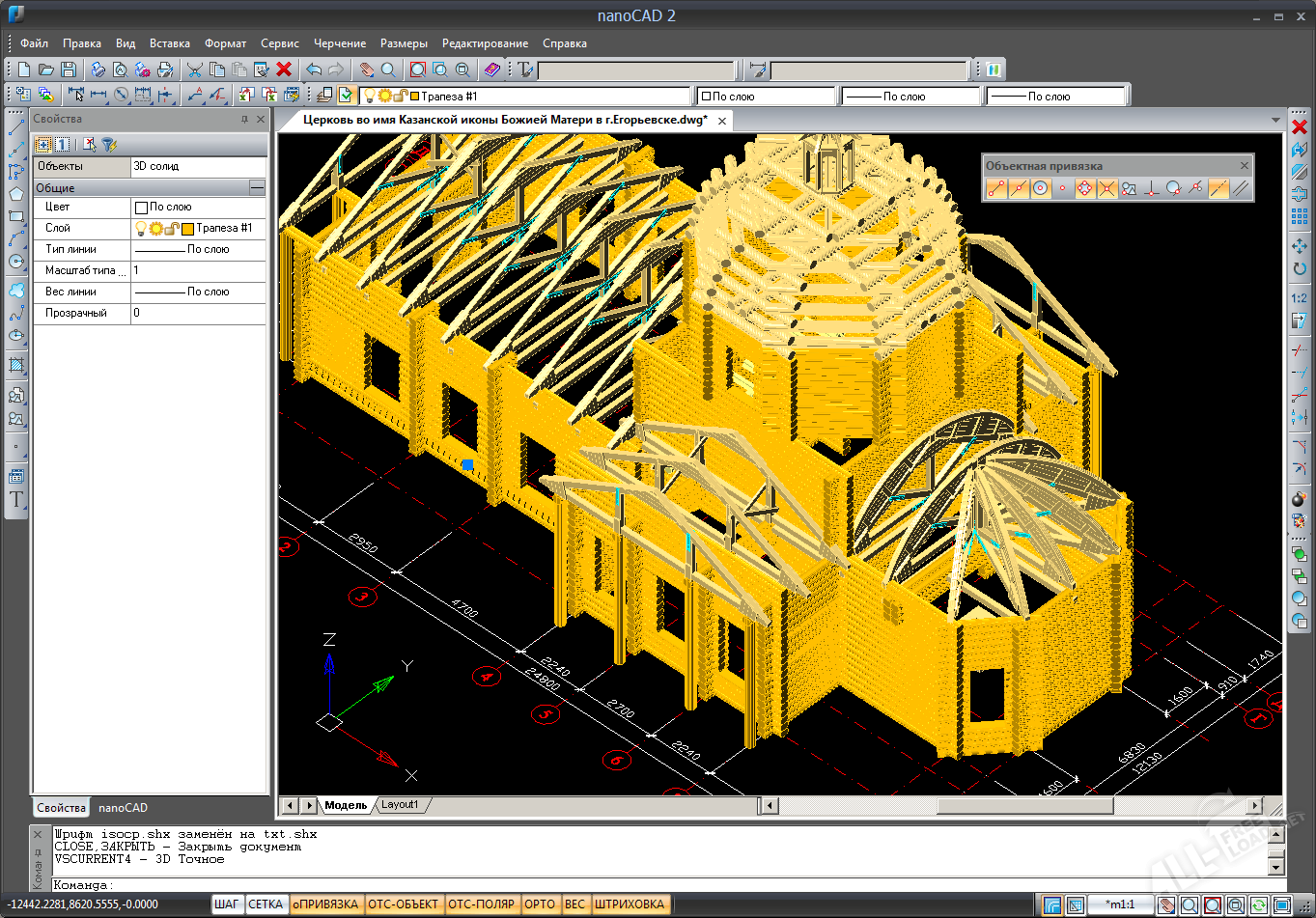Image resolution: width=1316 pixels, height=918 pixels.
Task: Toggle СЕТКА grid display
Action: pyautogui.click(x=266, y=904)
